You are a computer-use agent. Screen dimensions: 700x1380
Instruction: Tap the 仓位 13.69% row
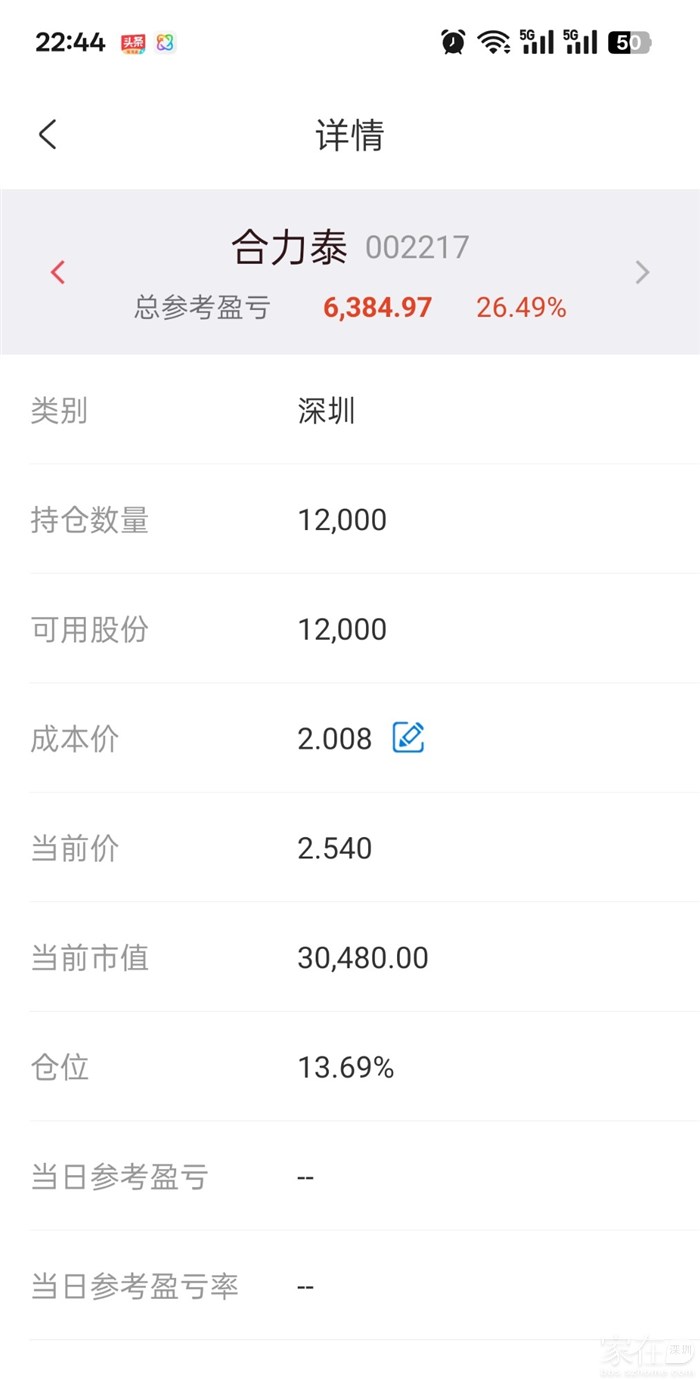[x=350, y=1067]
